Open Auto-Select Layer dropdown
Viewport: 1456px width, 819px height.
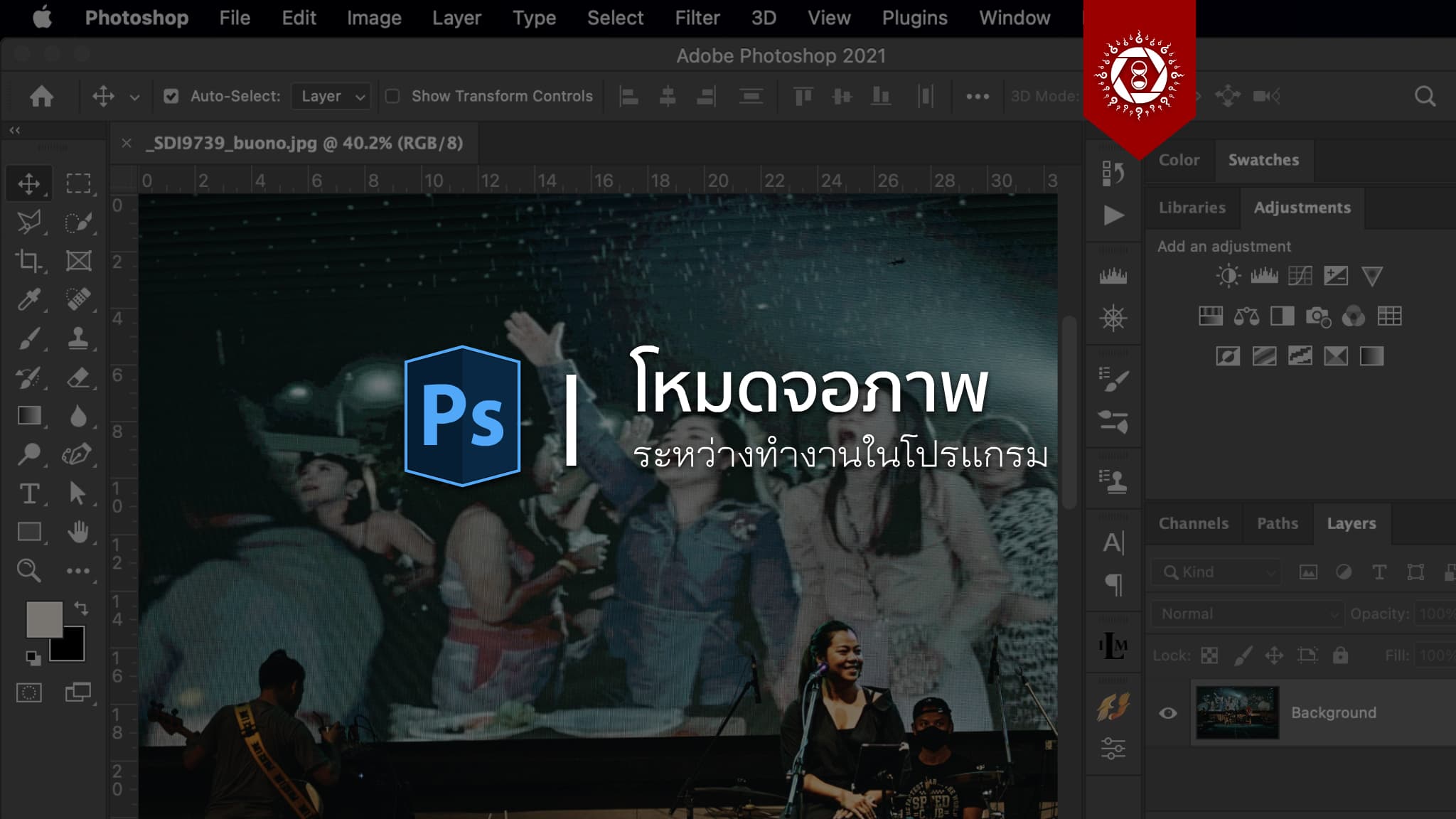[x=331, y=96]
